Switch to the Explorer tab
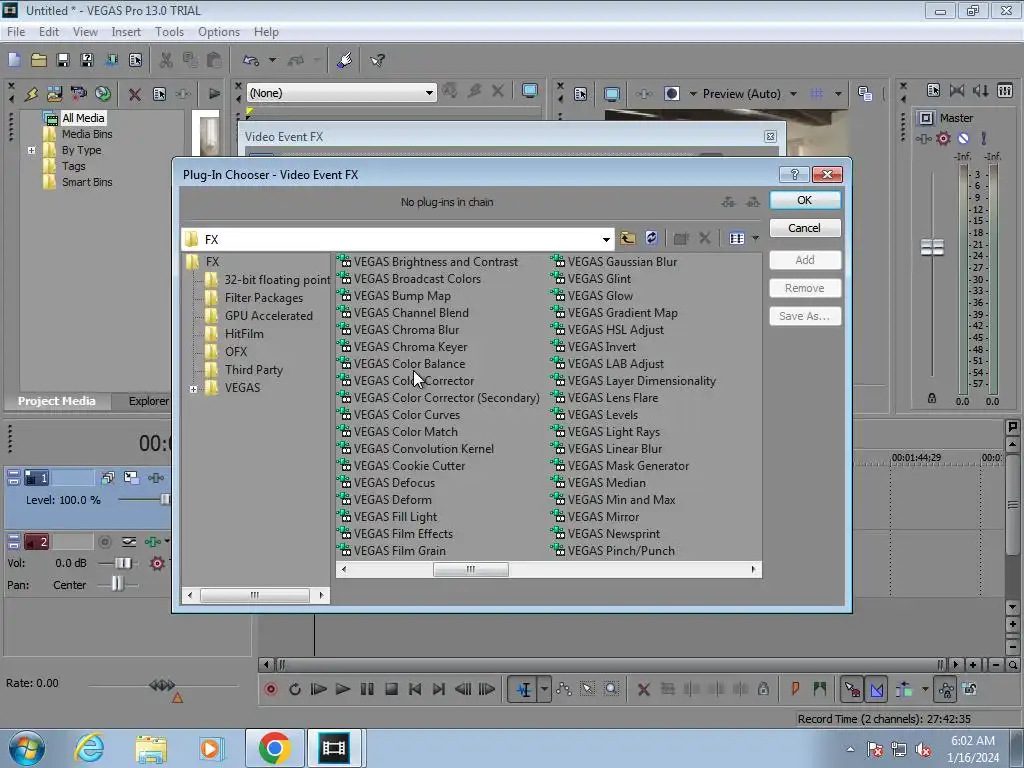The height and width of the screenshot is (768, 1024). pyautogui.click(x=148, y=401)
